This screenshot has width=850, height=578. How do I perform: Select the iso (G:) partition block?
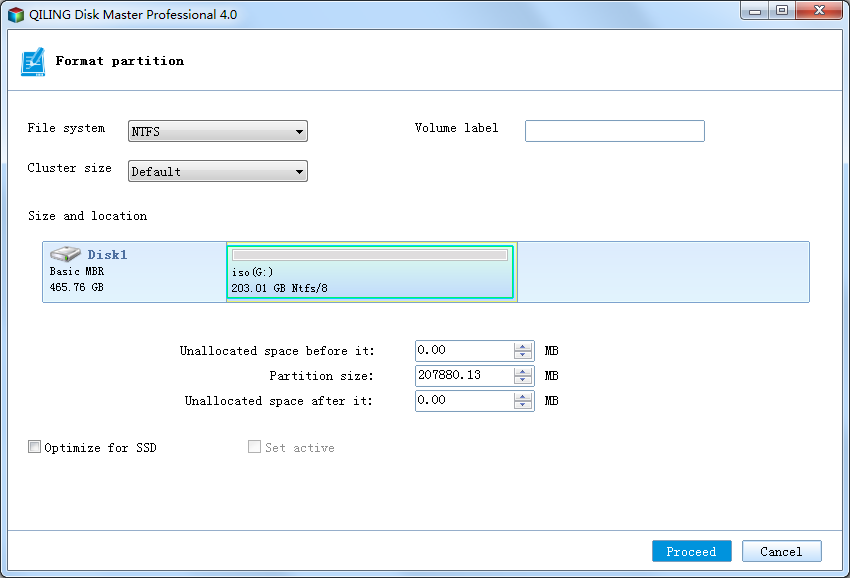[370, 272]
